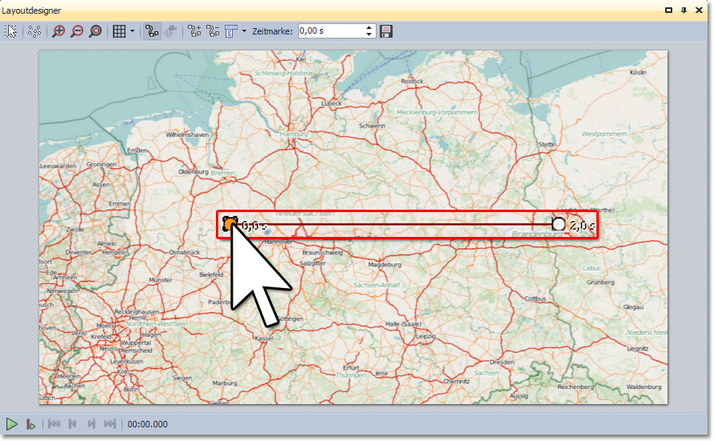
Task: Reset zoom to fit view
Action: point(96,31)
